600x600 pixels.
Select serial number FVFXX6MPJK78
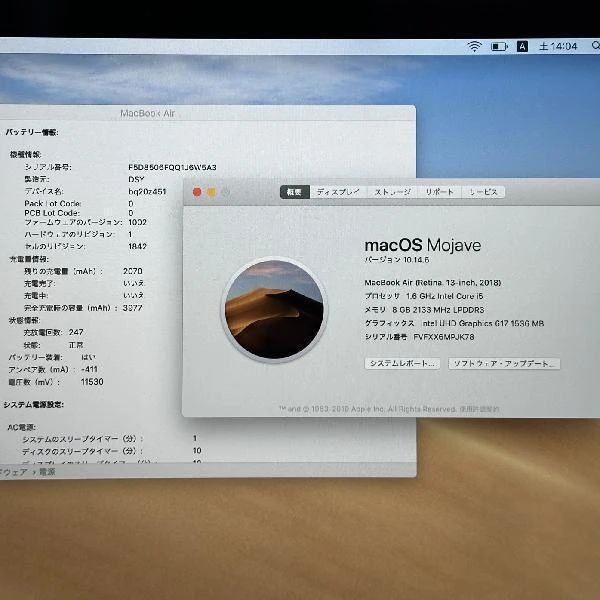pyautogui.click(x=444, y=337)
